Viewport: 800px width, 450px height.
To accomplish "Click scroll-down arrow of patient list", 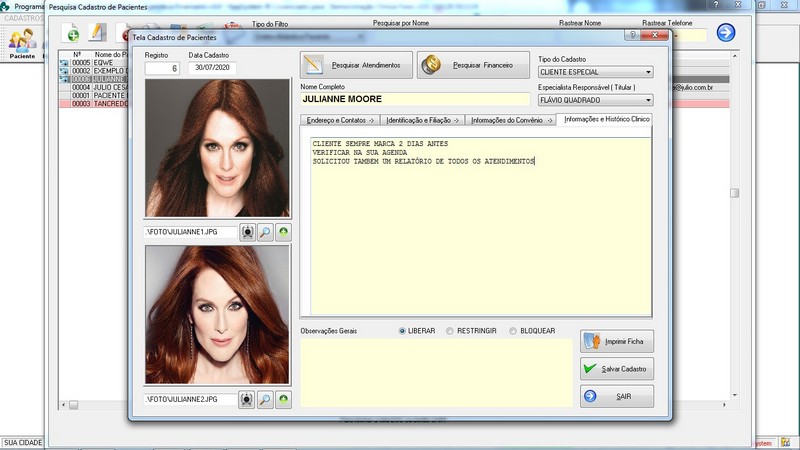I will (x=735, y=395).
